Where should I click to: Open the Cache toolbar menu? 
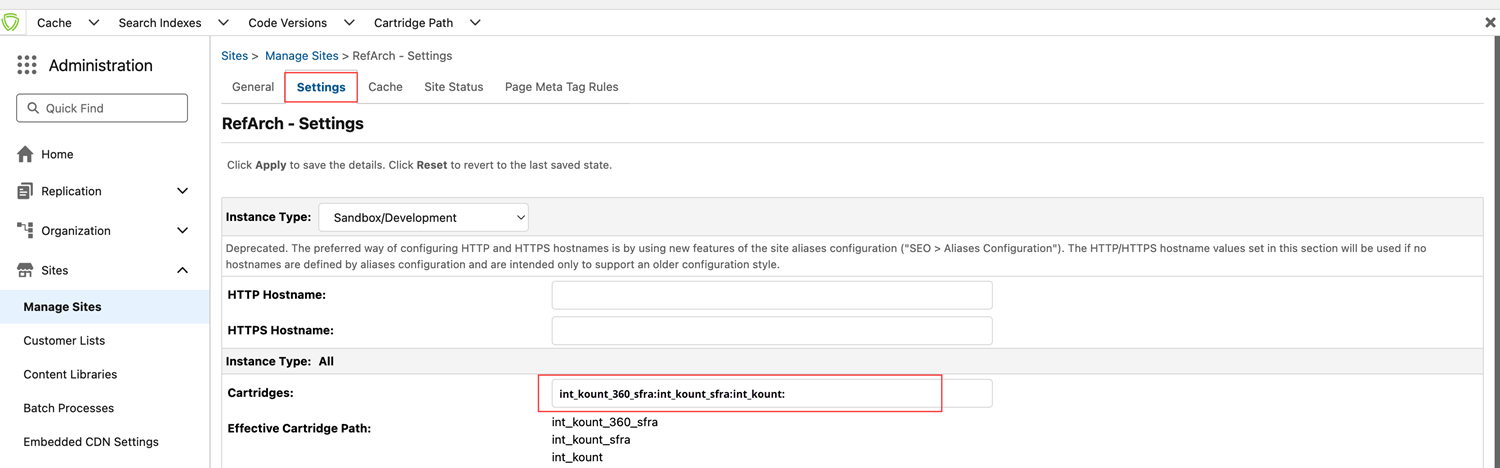54,22
